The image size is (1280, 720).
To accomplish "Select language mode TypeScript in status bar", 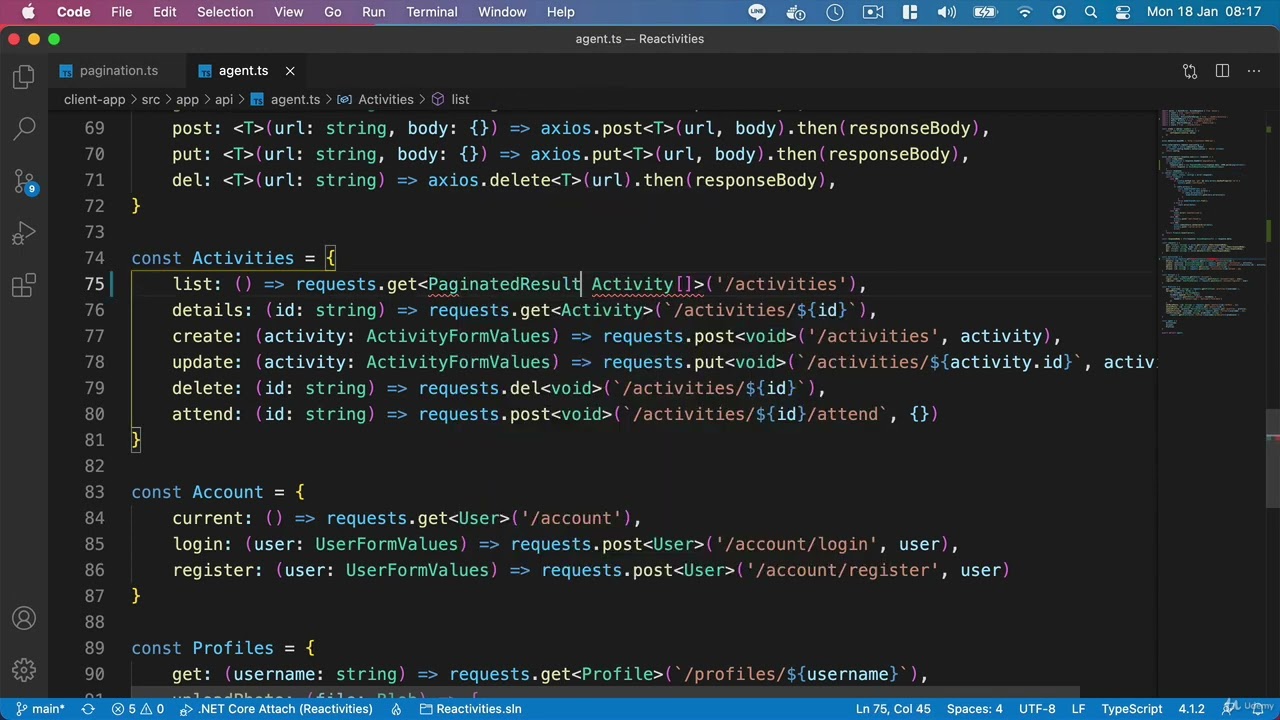I will [1132, 709].
